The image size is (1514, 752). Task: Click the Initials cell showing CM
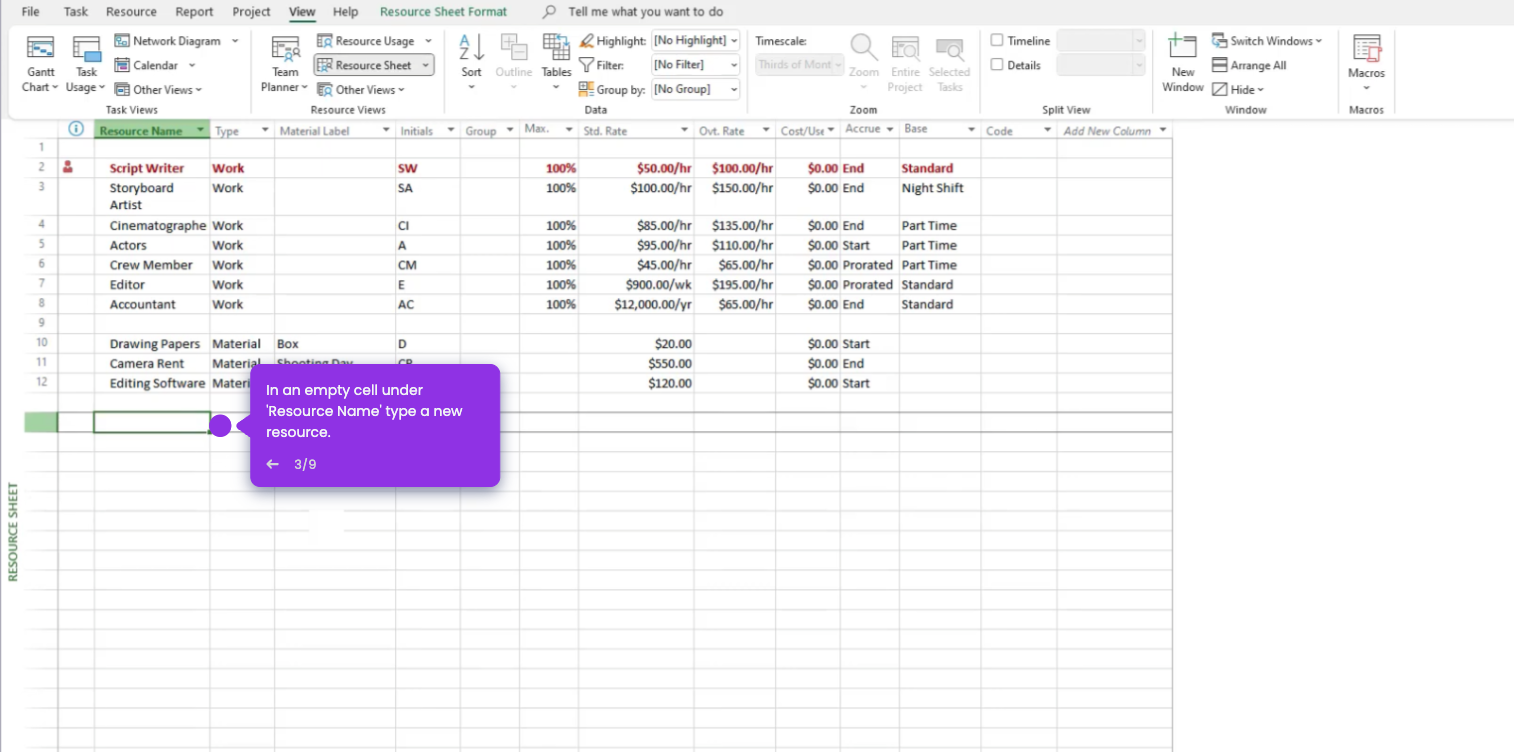click(x=428, y=265)
